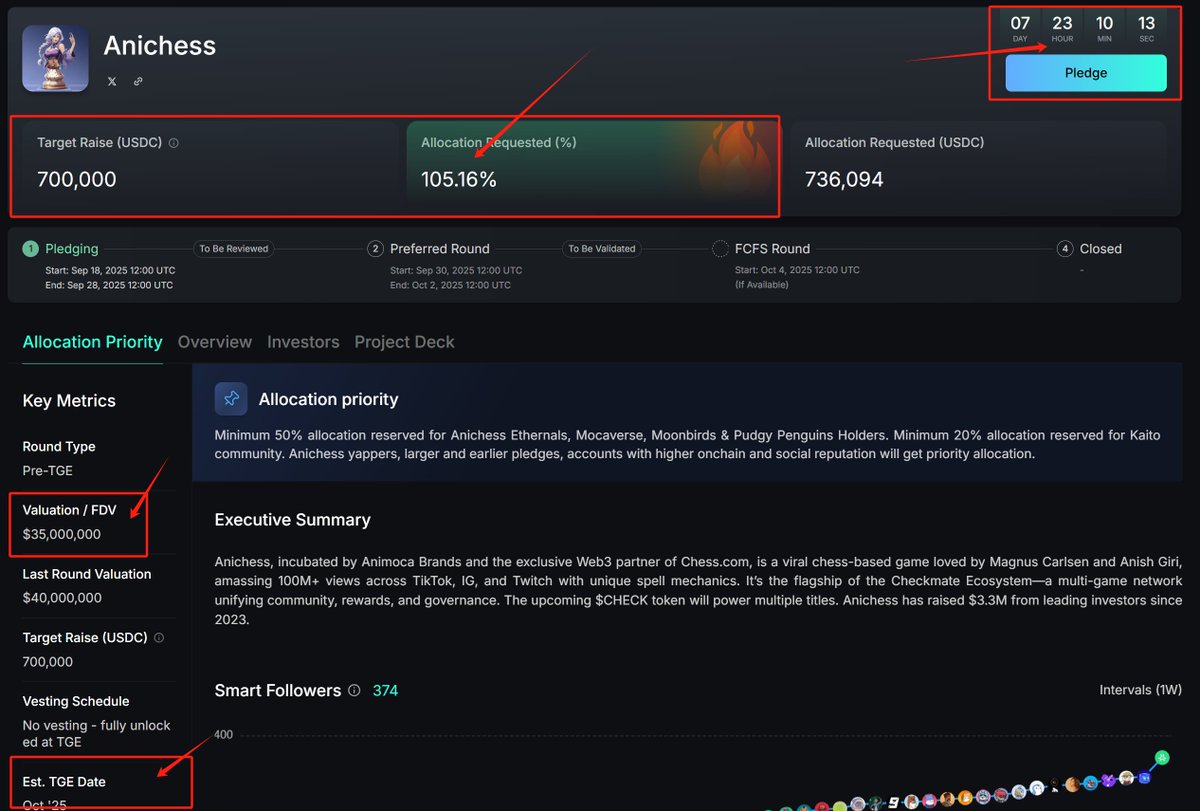This screenshot has height=811, width=1200.
Task: Click the Pledging step 1 indicator
Action: [30, 249]
